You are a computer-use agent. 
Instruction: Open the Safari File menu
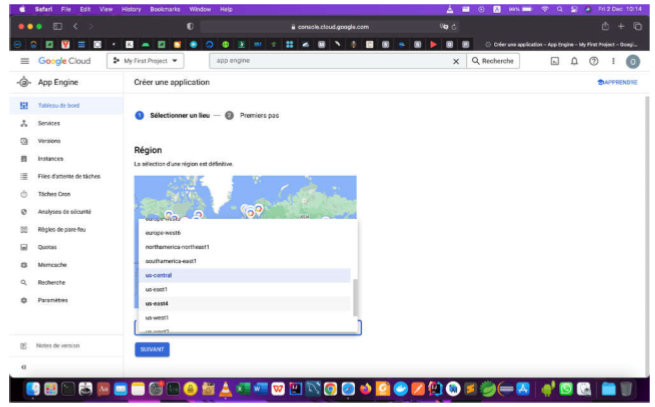66,9
